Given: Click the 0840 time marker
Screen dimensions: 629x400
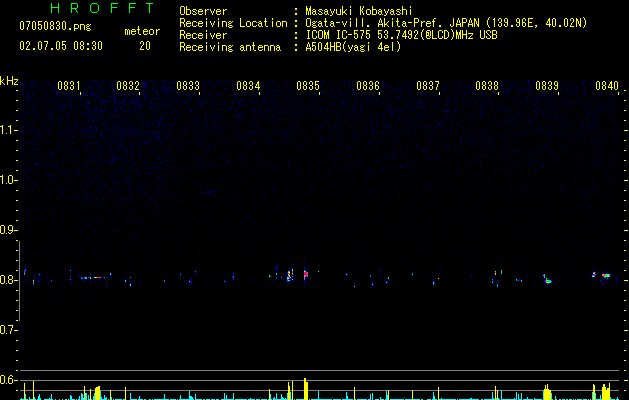Looking at the screenshot, I should click(607, 85).
